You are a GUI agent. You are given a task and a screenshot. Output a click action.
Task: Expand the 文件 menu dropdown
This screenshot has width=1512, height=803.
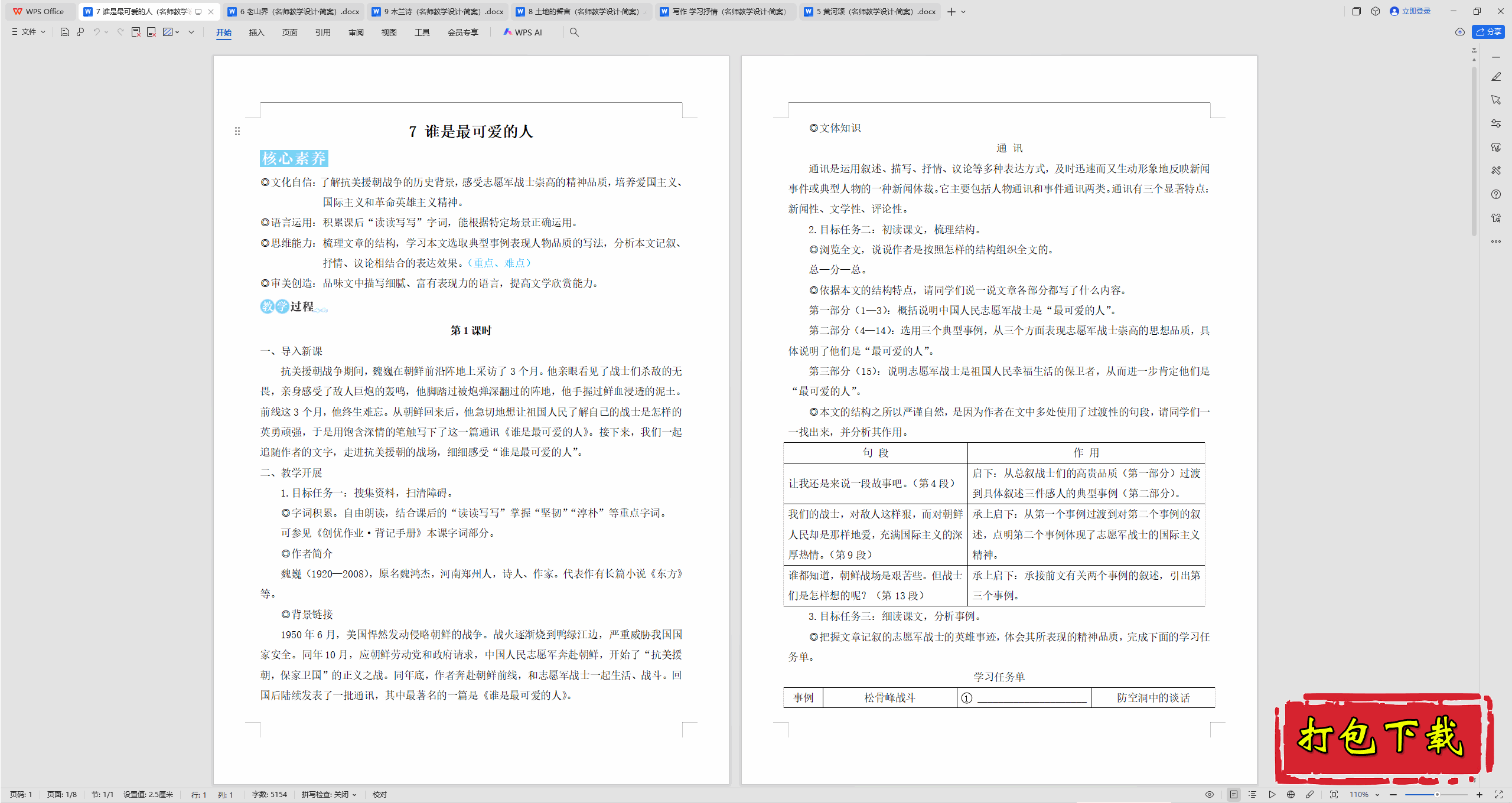(x=29, y=32)
